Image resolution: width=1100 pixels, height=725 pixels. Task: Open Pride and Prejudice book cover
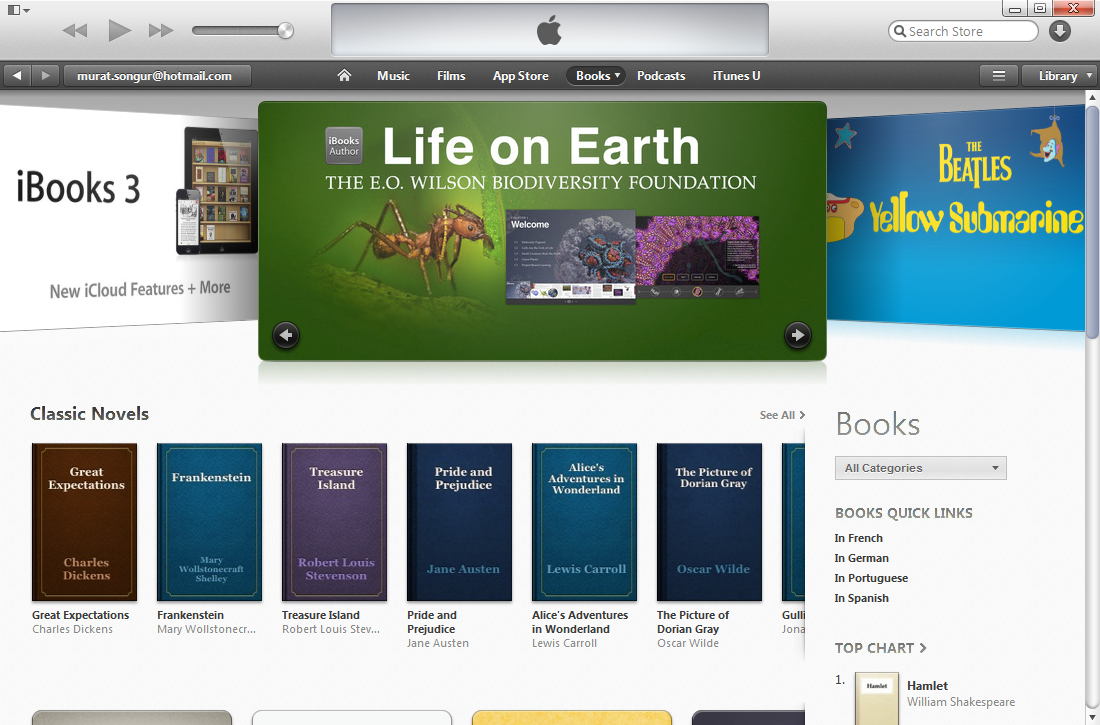[460, 521]
